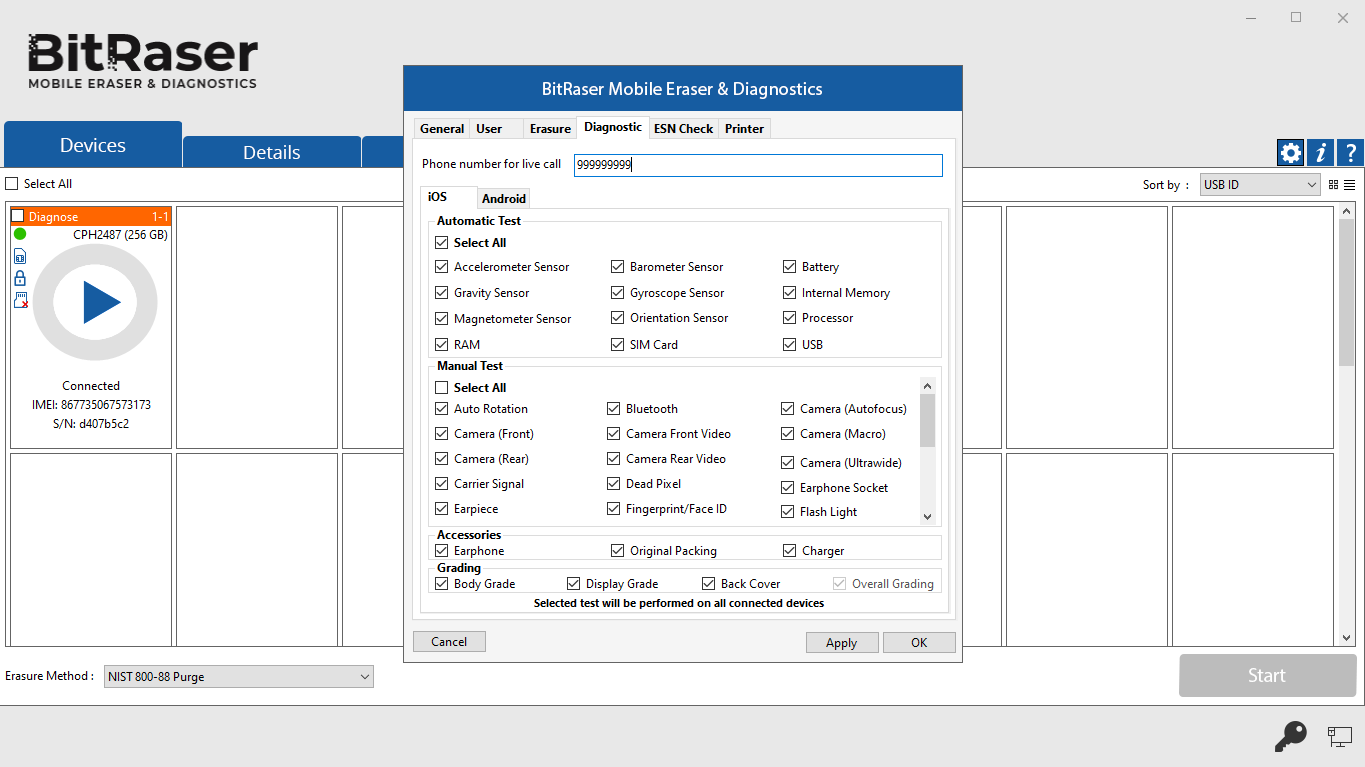Viewport: 1365px width, 767px height.
Task: Open the ESN Check tab
Action: pyautogui.click(x=683, y=128)
